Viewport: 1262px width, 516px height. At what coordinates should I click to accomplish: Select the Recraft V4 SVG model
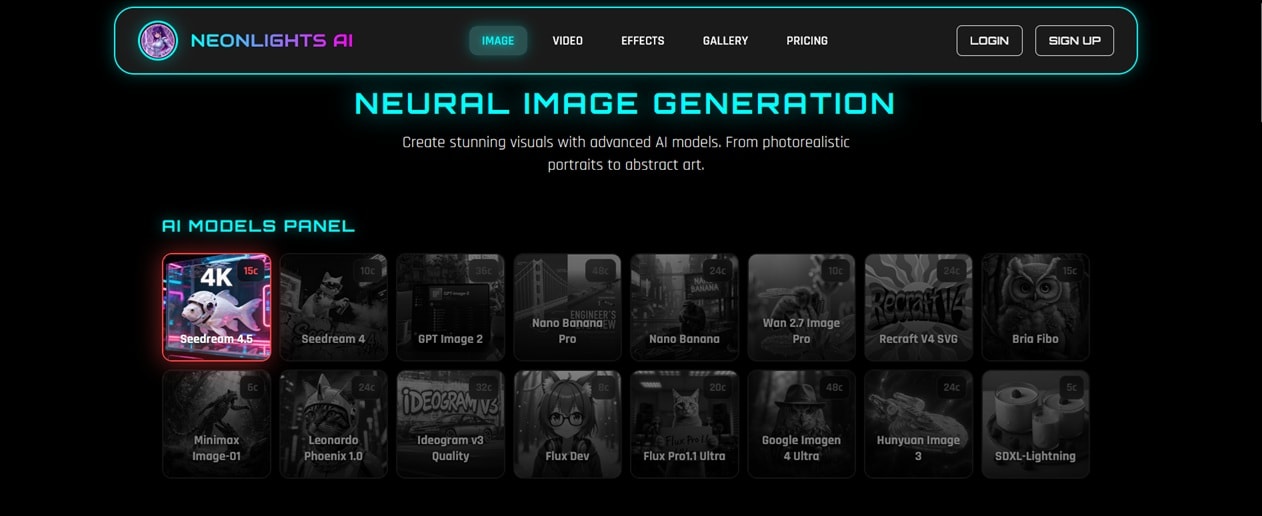click(919, 307)
